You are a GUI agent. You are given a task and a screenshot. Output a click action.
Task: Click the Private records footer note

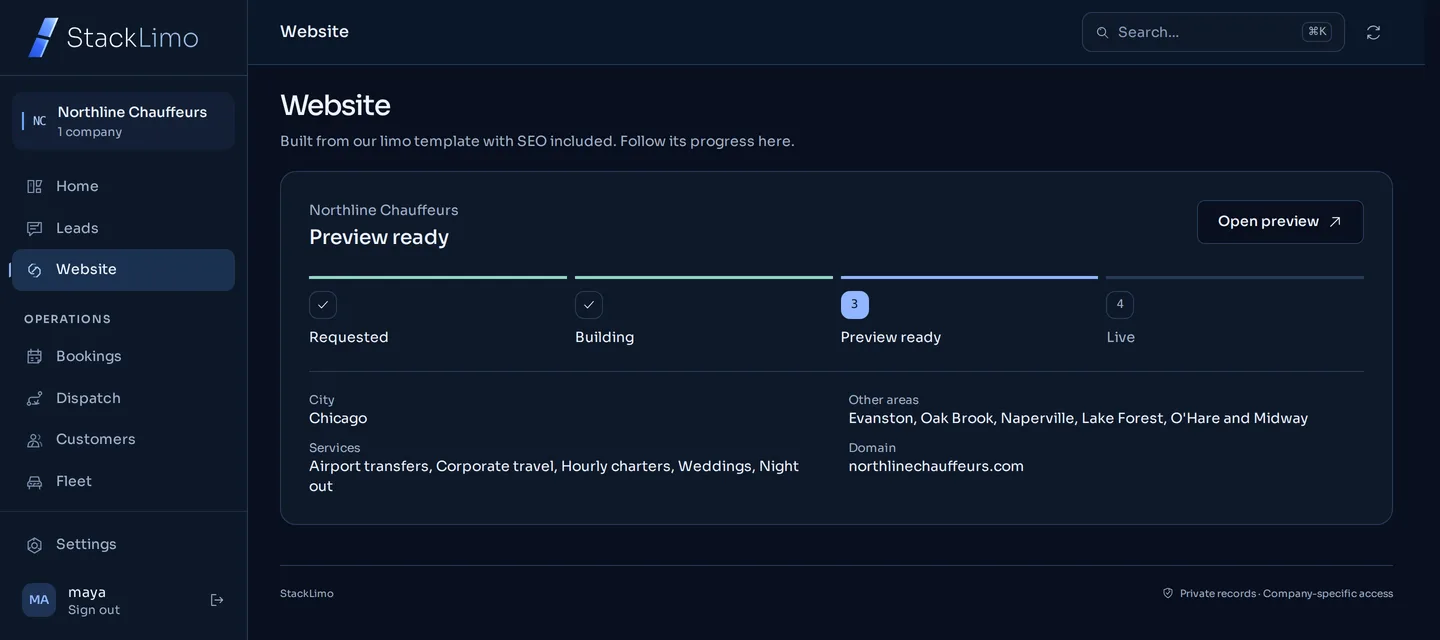1286,594
